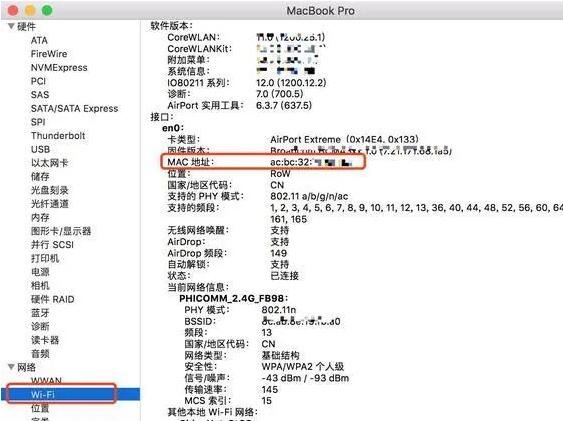Click PHICOMM_2.4G_FB98 network heading

click(x=233, y=298)
